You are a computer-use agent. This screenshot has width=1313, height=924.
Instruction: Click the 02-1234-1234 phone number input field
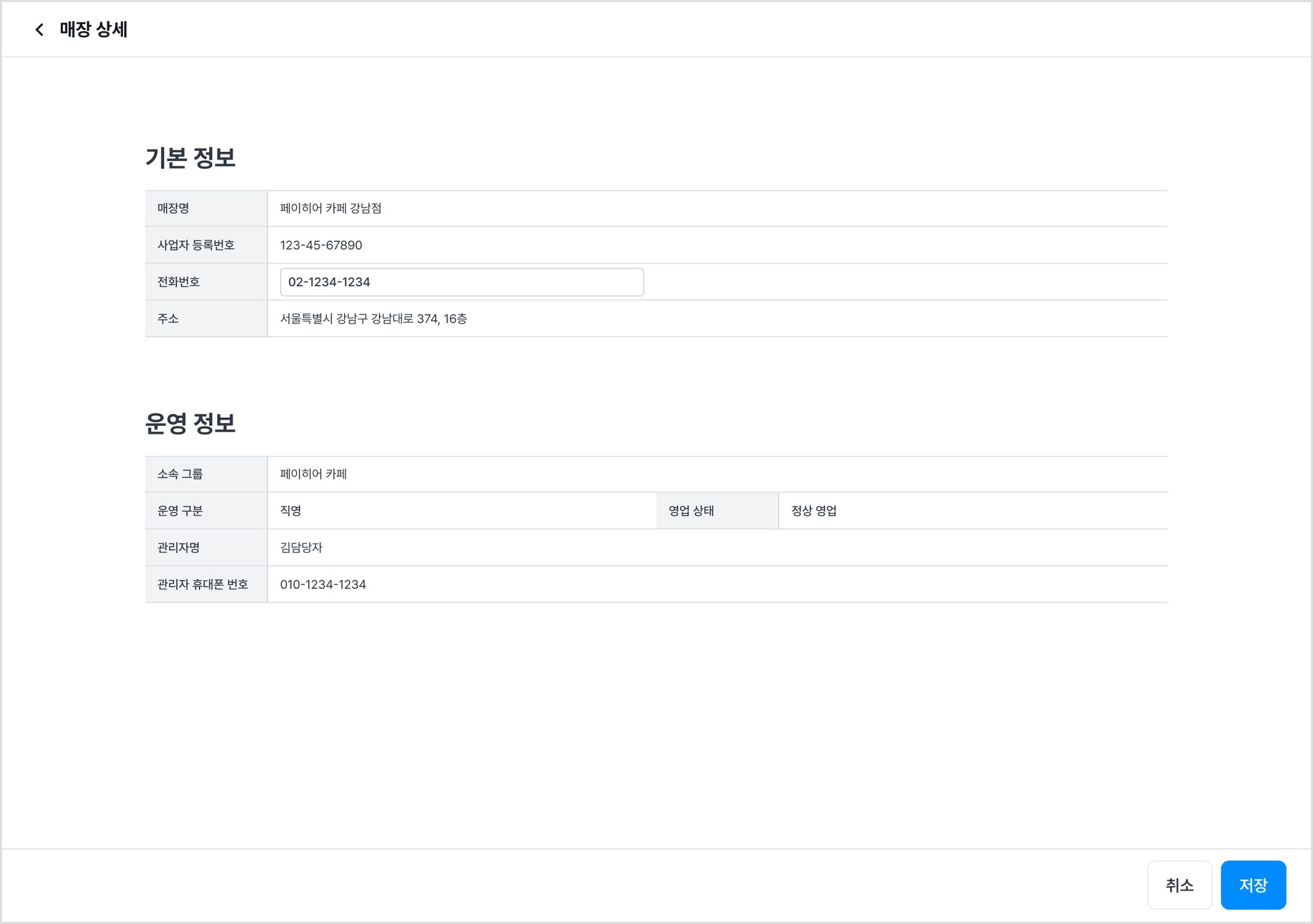(462, 282)
